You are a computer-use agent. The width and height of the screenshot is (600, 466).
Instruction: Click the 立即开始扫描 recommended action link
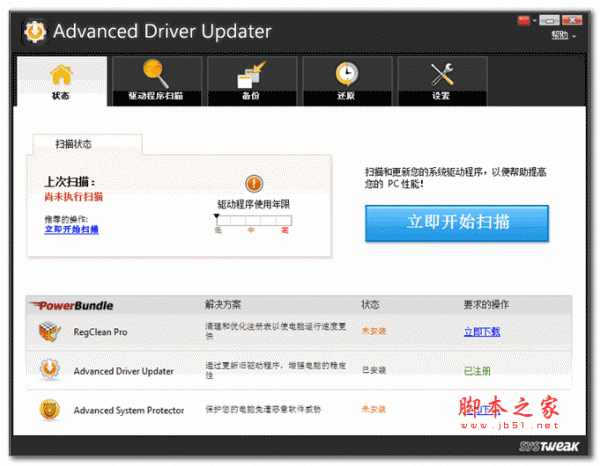72,230
